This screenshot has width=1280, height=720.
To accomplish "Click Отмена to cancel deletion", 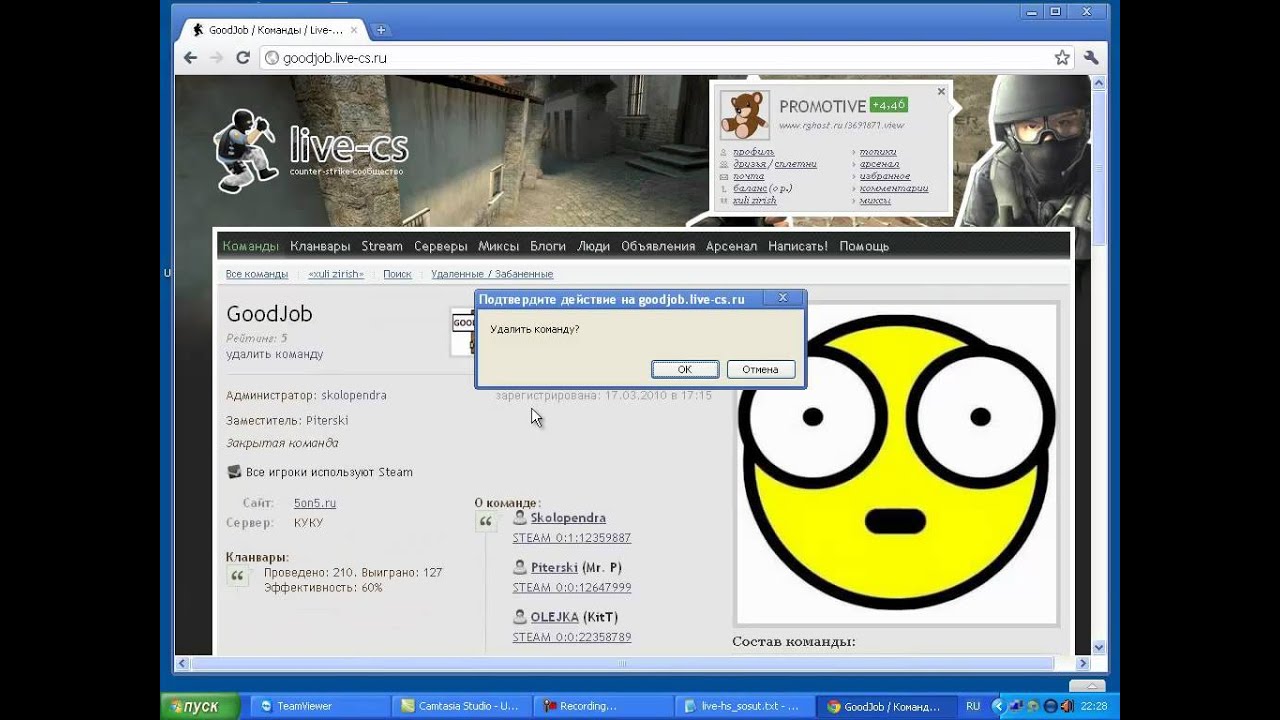I will 760,369.
